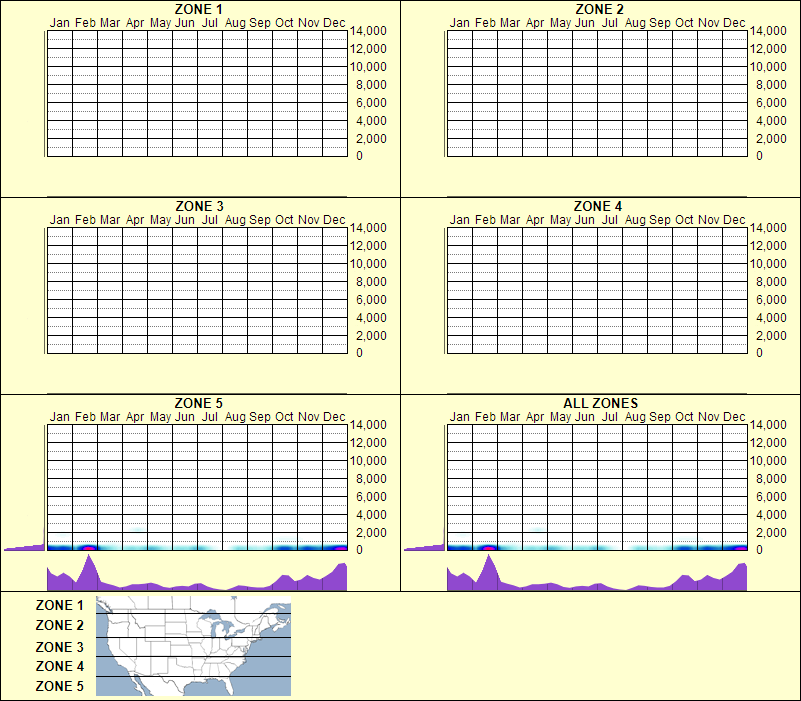The height and width of the screenshot is (701, 801).
Task: Click inside the empty ZONE 4 plot grid
Action: click(x=595, y=290)
